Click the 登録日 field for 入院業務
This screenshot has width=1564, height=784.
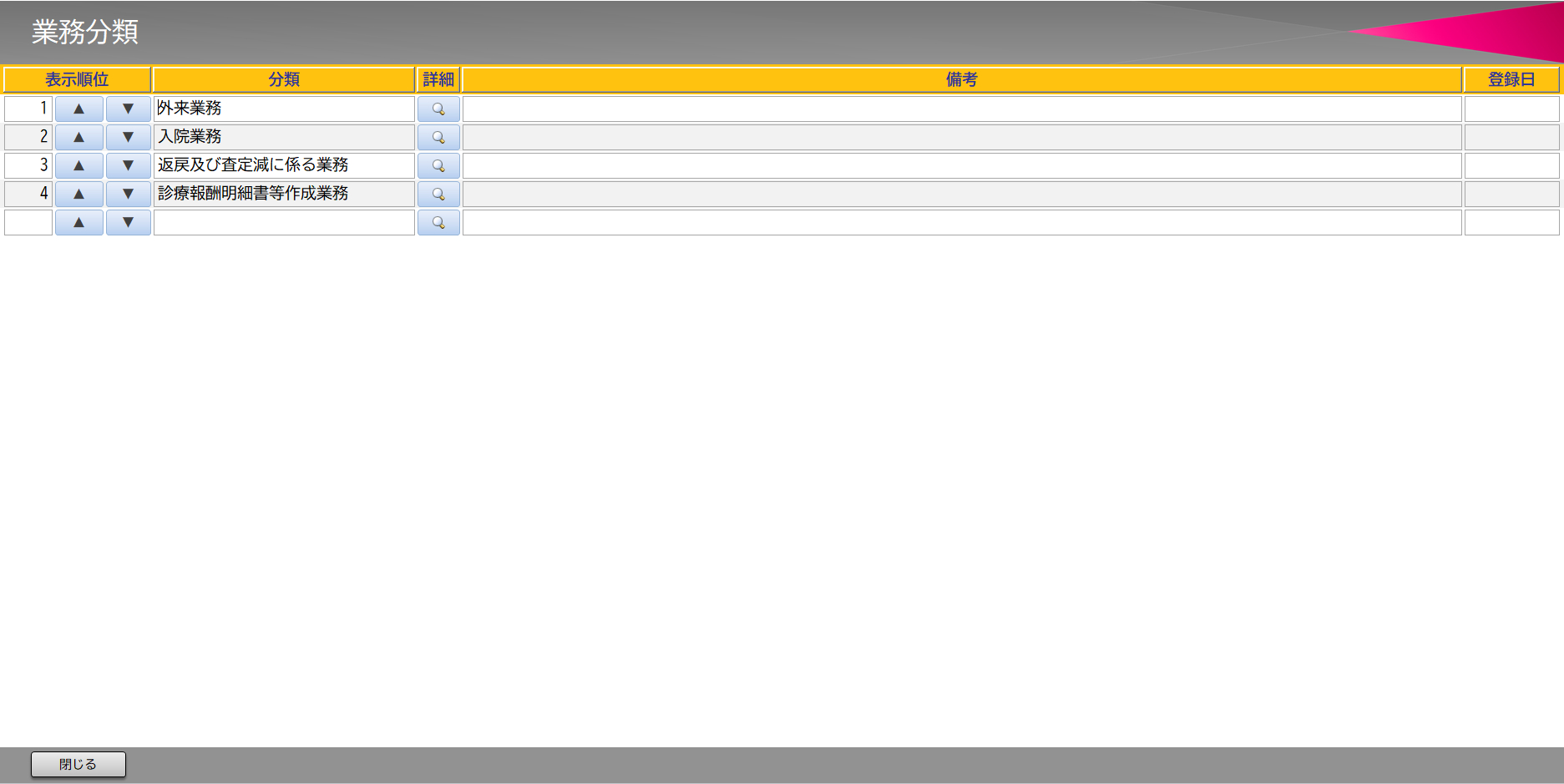coord(1511,137)
